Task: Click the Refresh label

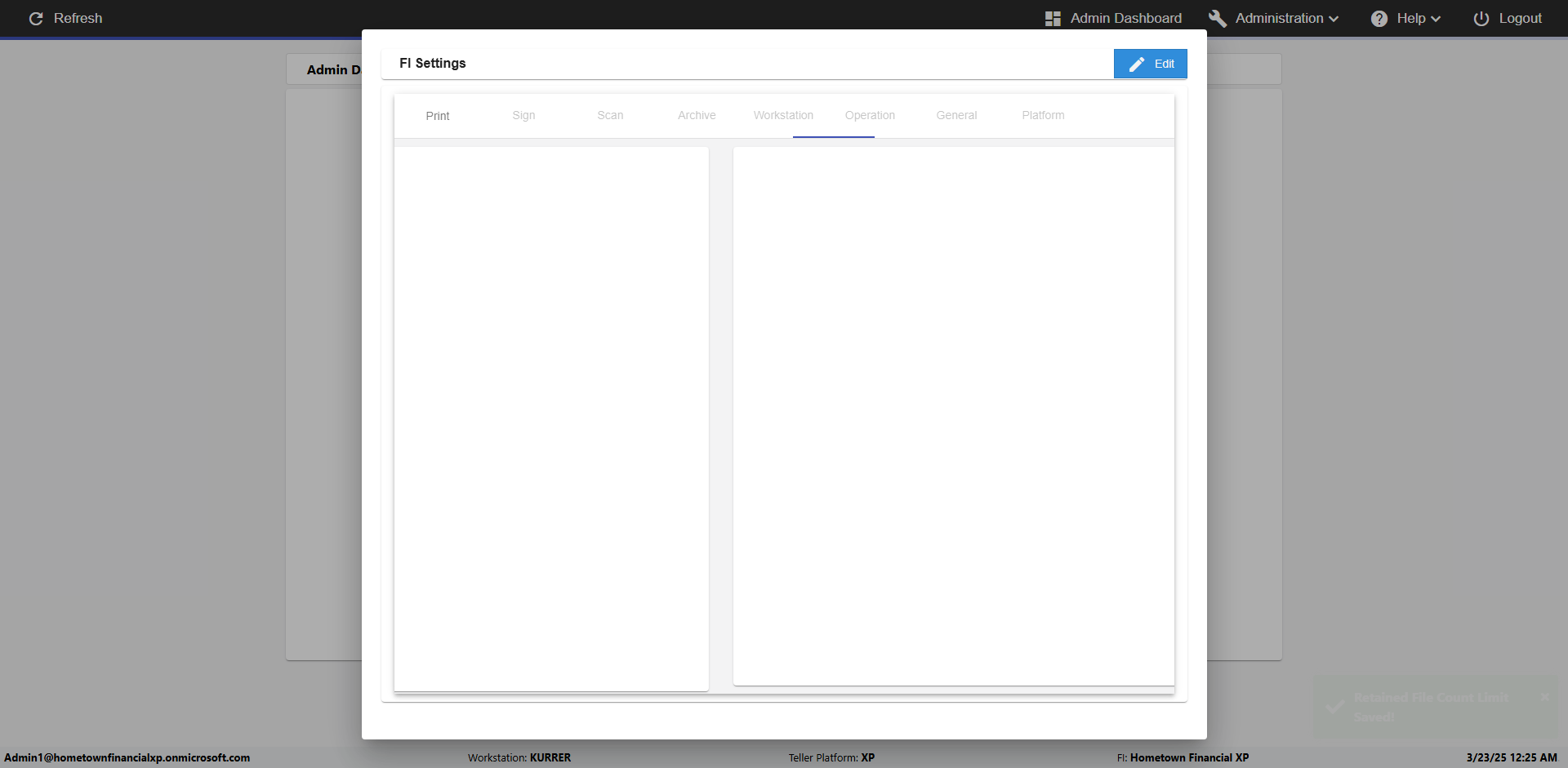Action: click(x=78, y=18)
